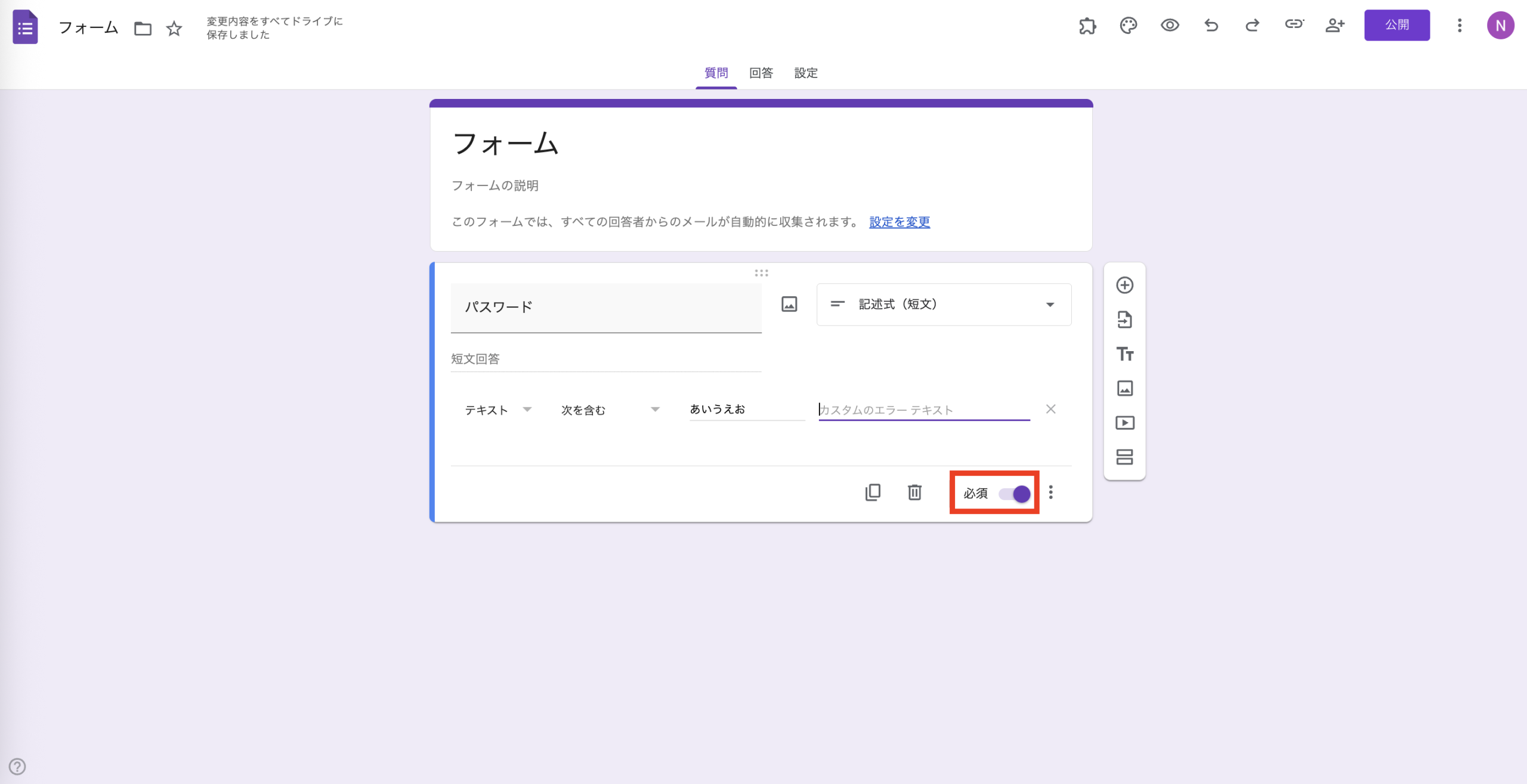Duplicate the パスワード question
Screen dimensions: 1527x784
coord(873,492)
